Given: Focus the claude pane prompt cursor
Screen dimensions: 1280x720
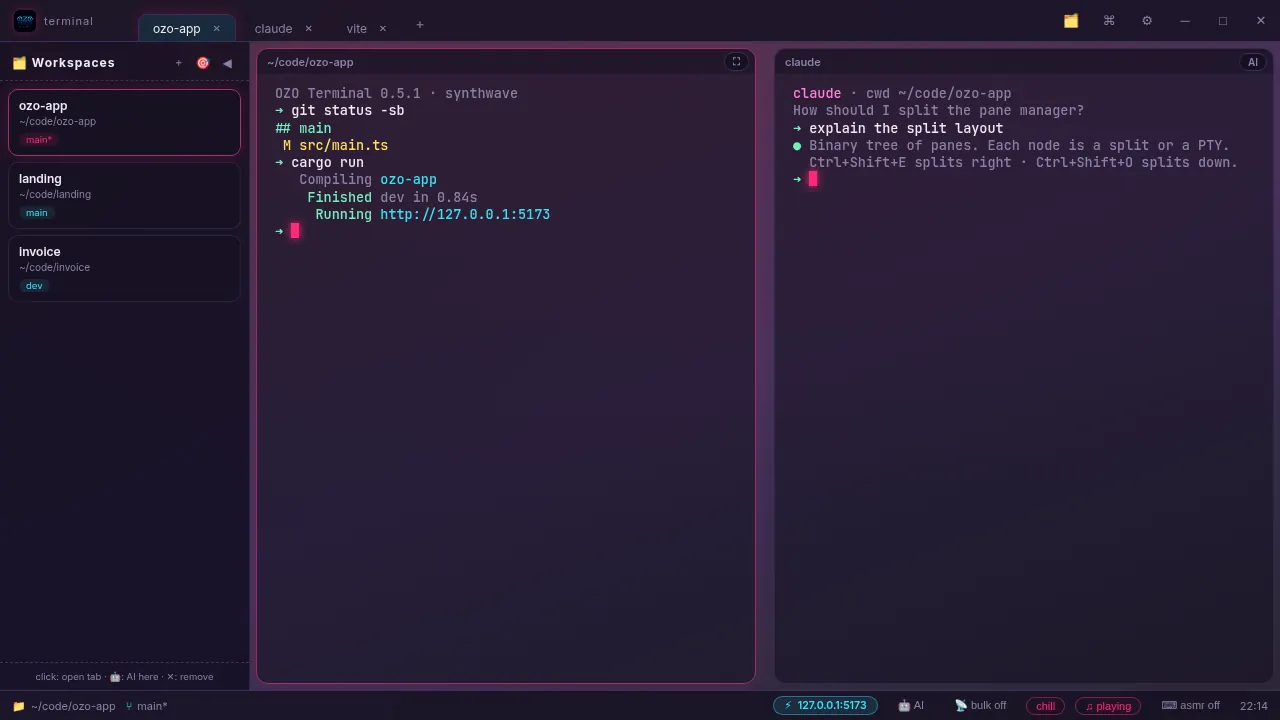Looking at the screenshot, I should [813, 179].
